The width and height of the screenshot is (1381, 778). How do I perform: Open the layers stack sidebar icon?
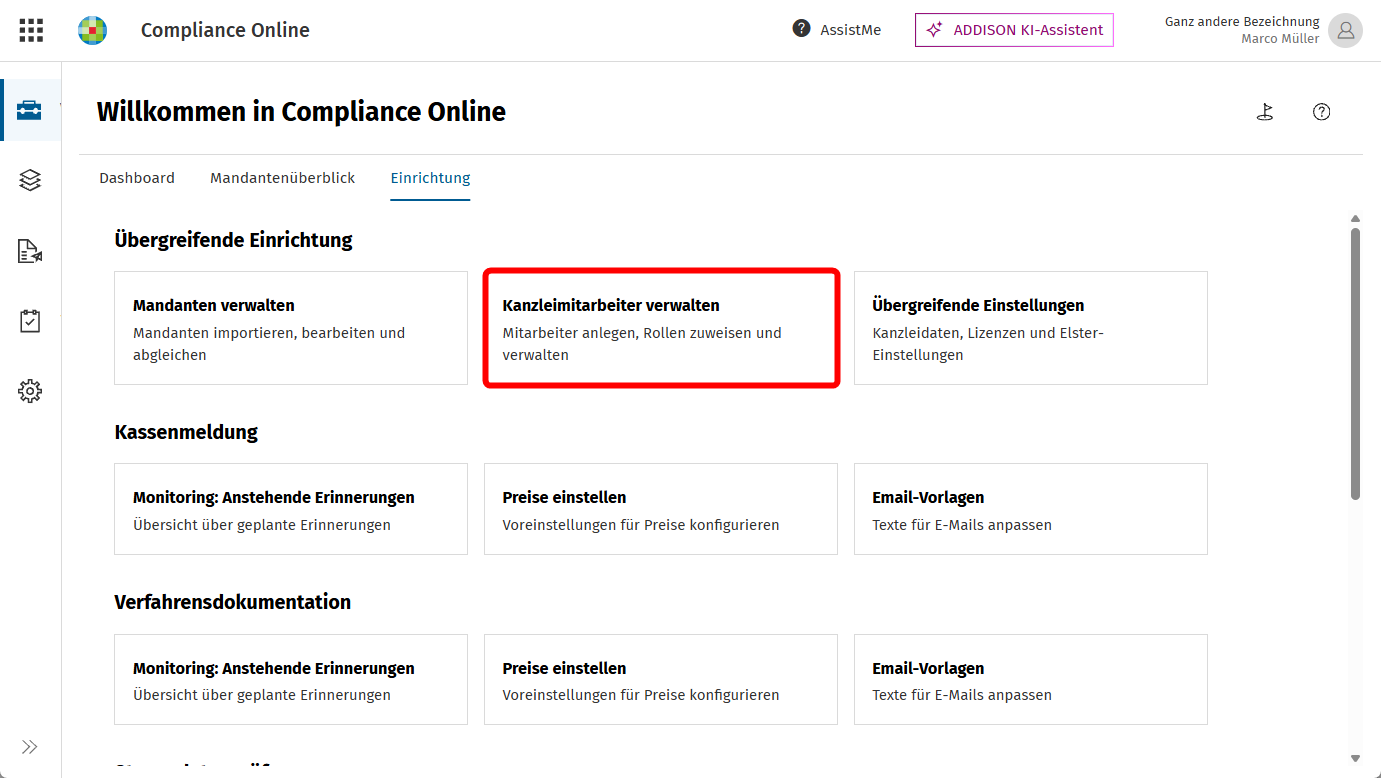(30, 180)
